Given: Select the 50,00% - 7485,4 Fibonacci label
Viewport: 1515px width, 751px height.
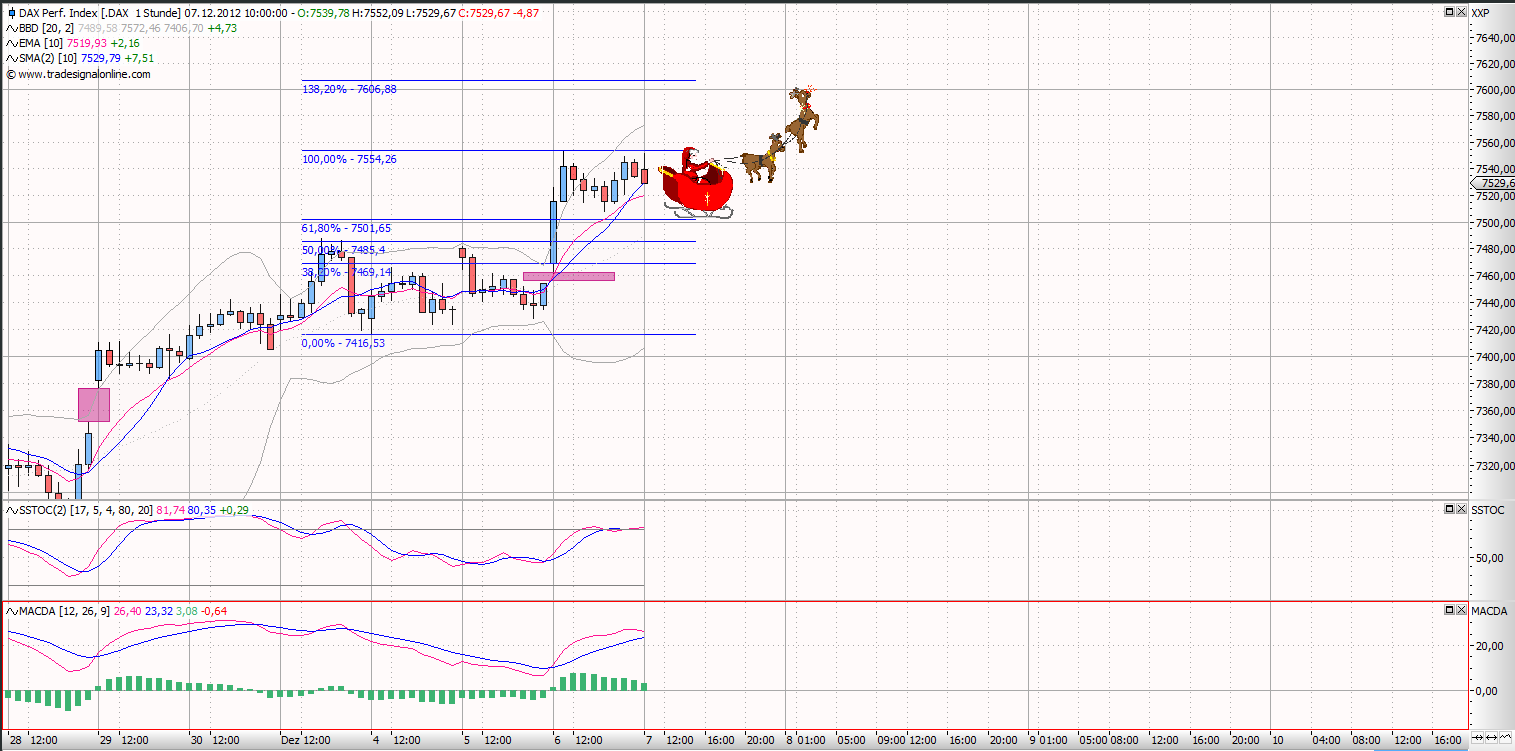Looking at the screenshot, I should click(x=343, y=250).
